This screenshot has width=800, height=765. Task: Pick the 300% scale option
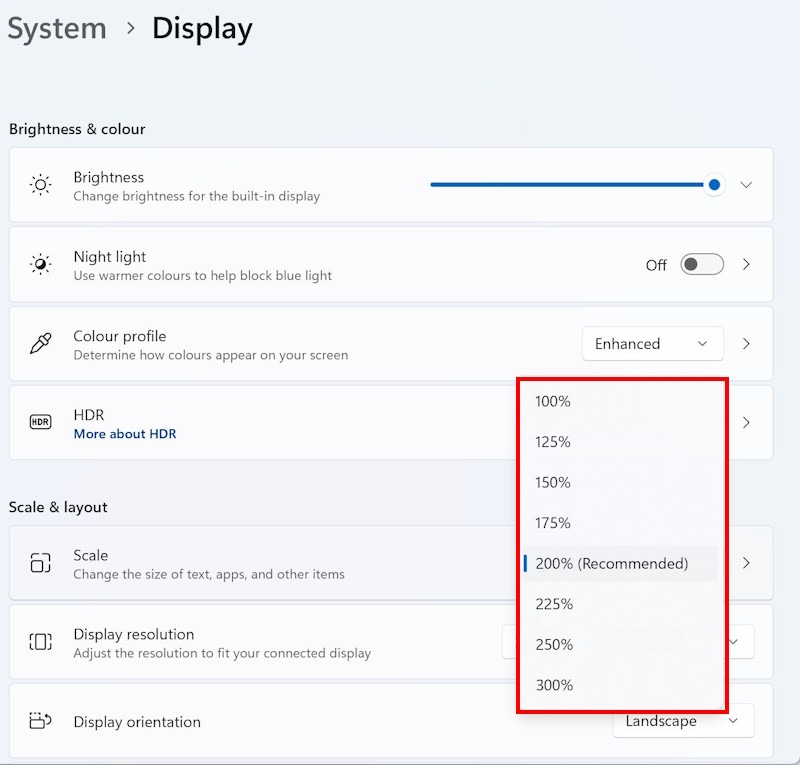(554, 685)
